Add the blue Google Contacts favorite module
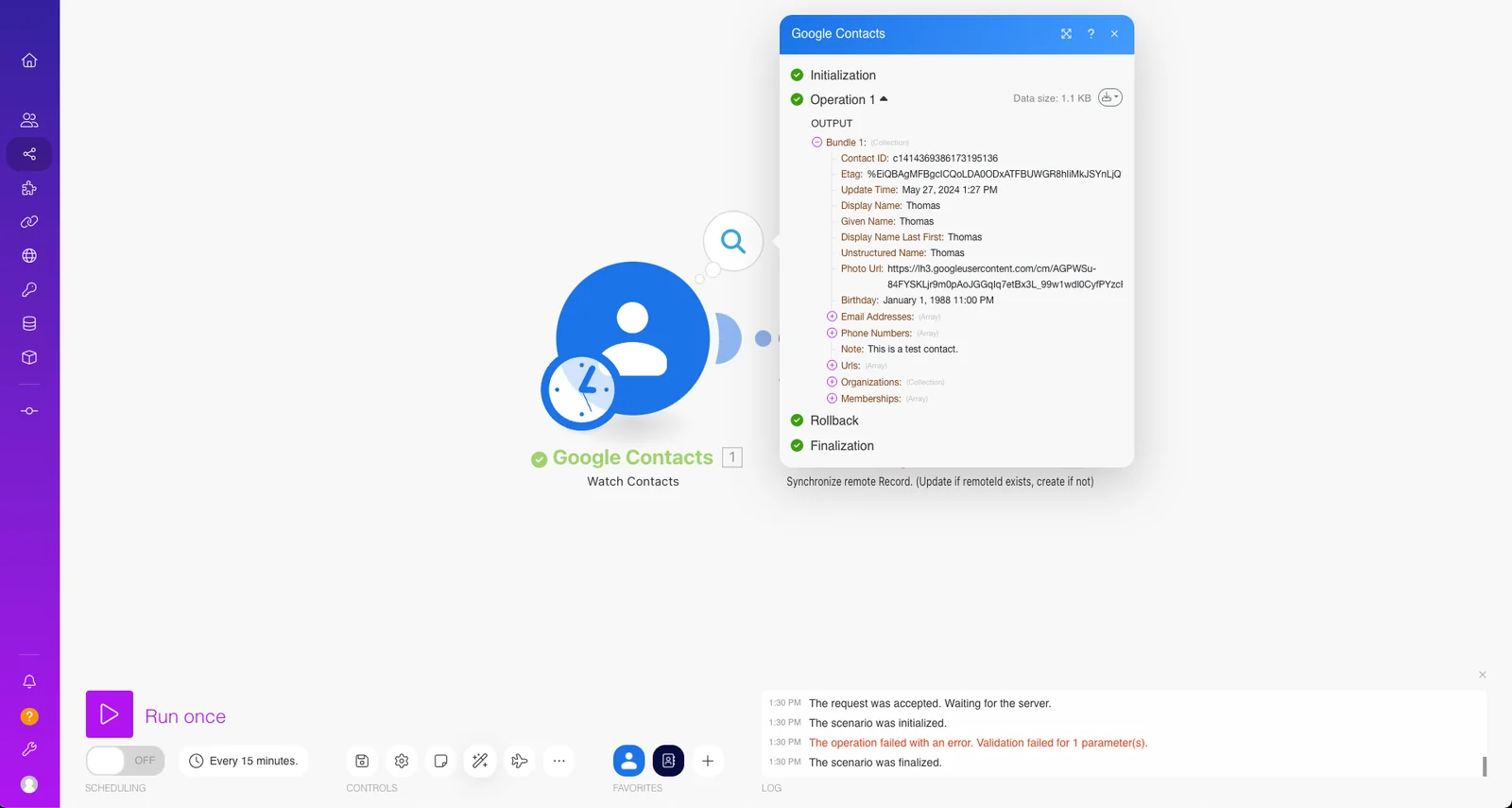The height and width of the screenshot is (808, 1512). click(629, 761)
